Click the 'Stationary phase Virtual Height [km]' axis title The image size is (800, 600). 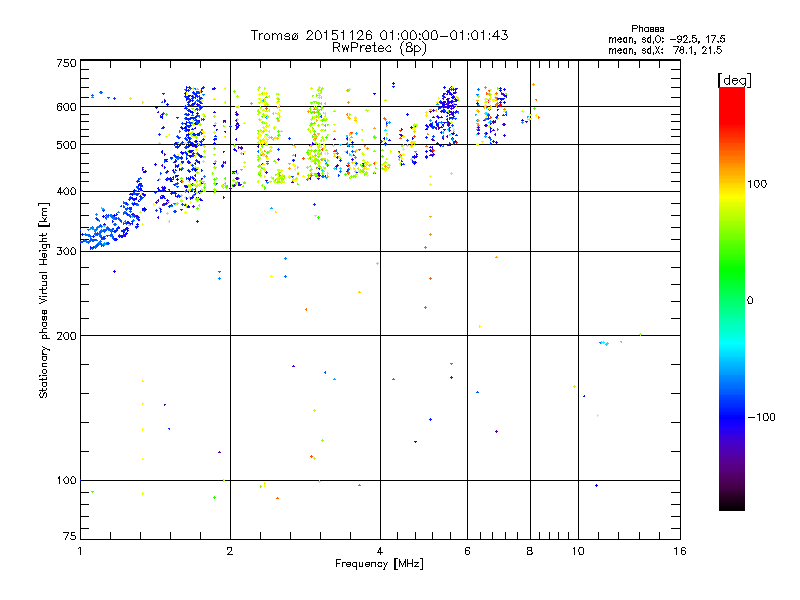click(x=44, y=300)
